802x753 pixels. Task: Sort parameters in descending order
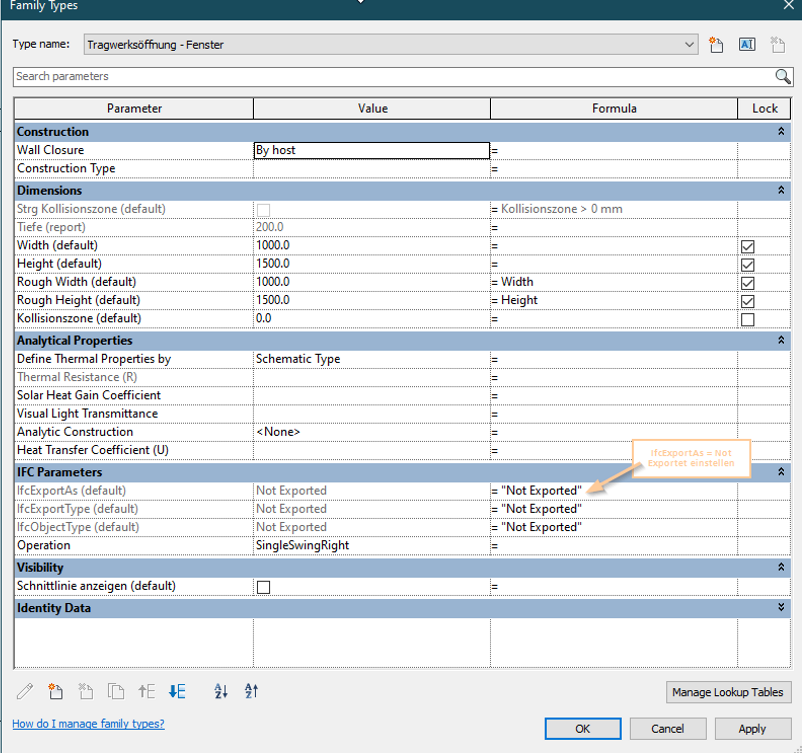point(249,691)
